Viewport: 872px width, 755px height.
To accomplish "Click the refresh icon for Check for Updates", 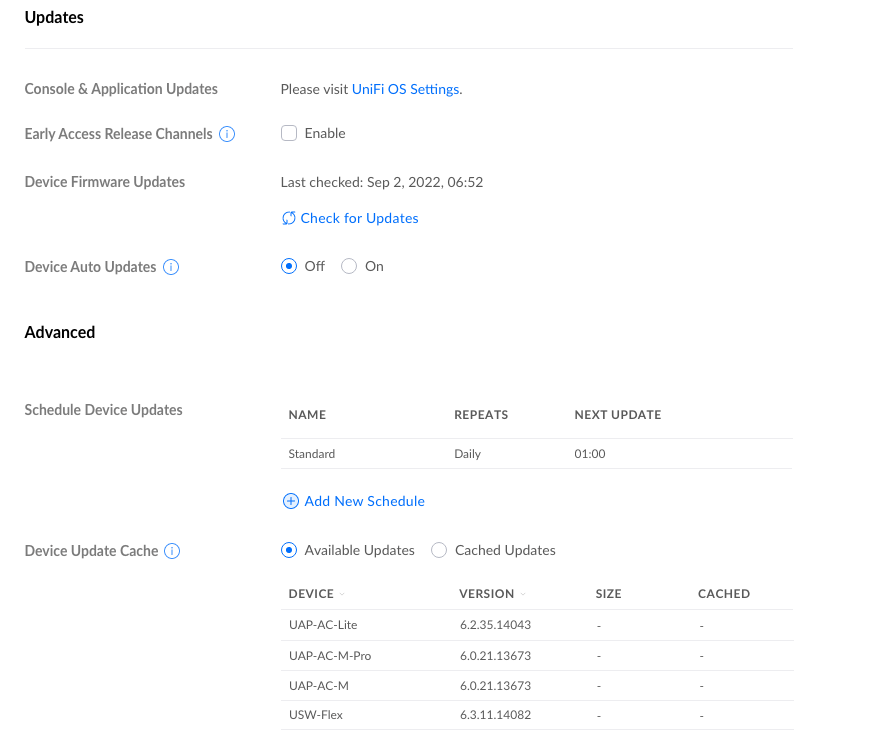I will (x=289, y=218).
